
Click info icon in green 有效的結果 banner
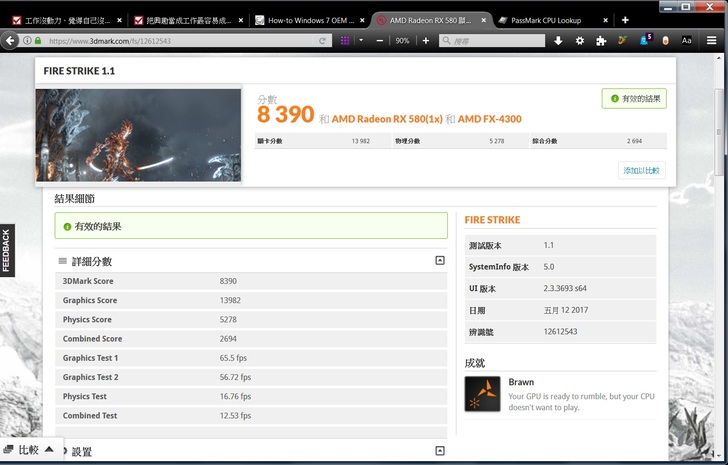click(67, 226)
